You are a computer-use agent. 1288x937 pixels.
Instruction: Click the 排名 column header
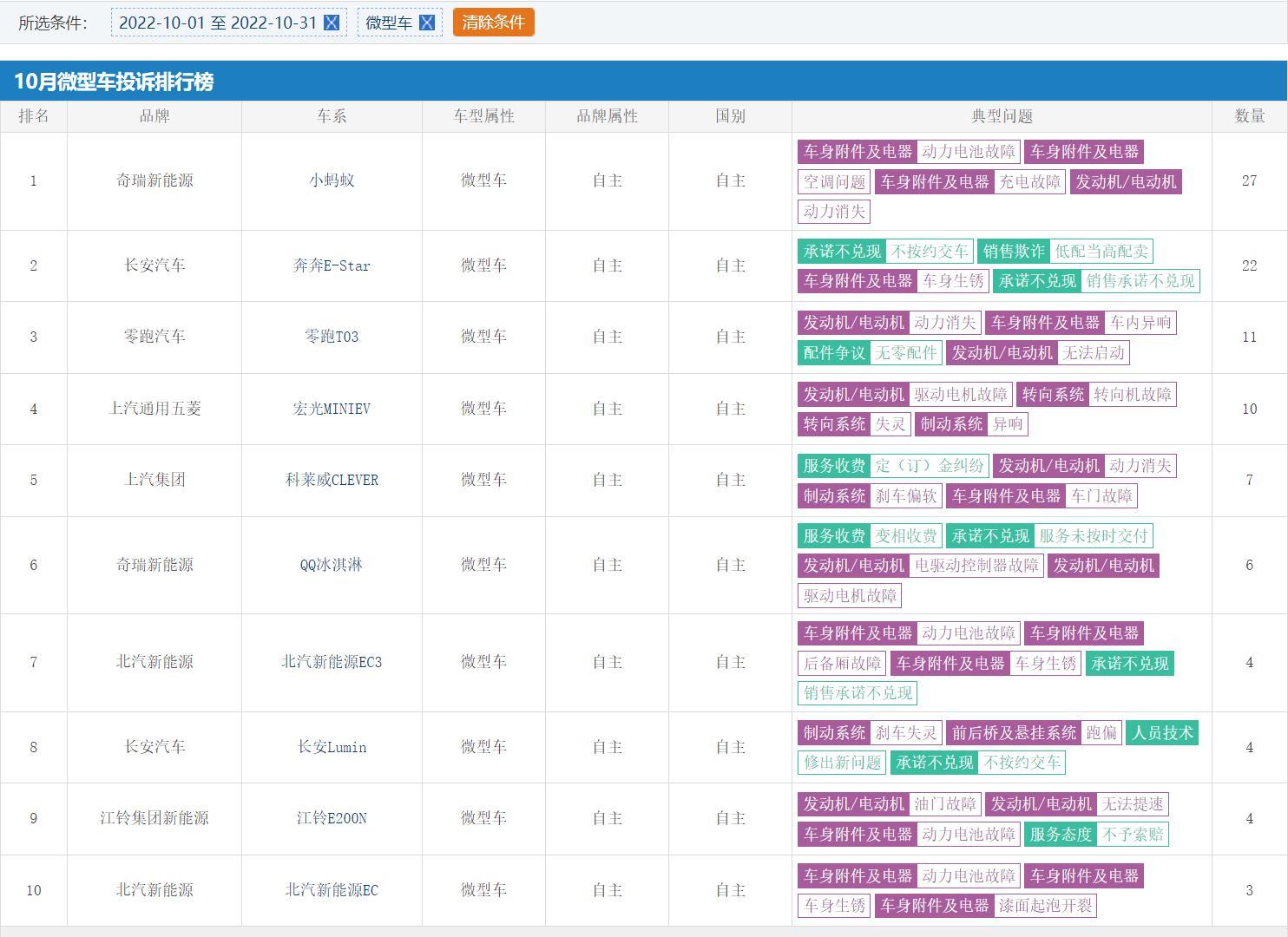point(34,116)
